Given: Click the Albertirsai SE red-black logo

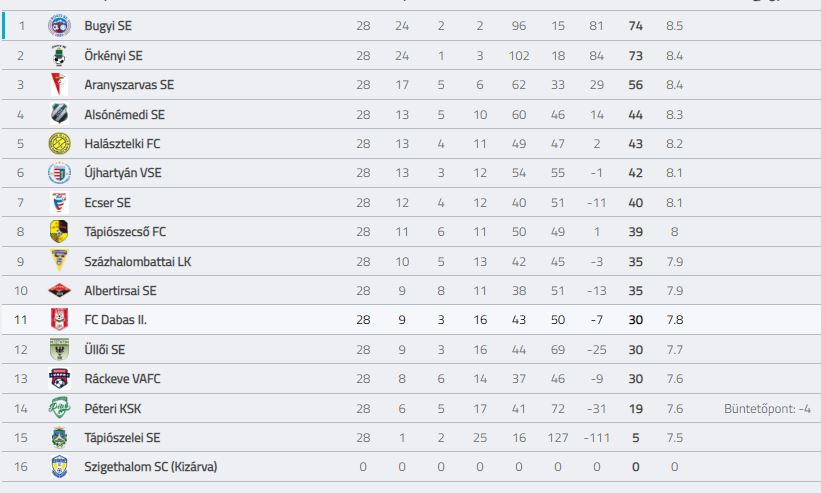Looking at the screenshot, I should click(x=59, y=290).
